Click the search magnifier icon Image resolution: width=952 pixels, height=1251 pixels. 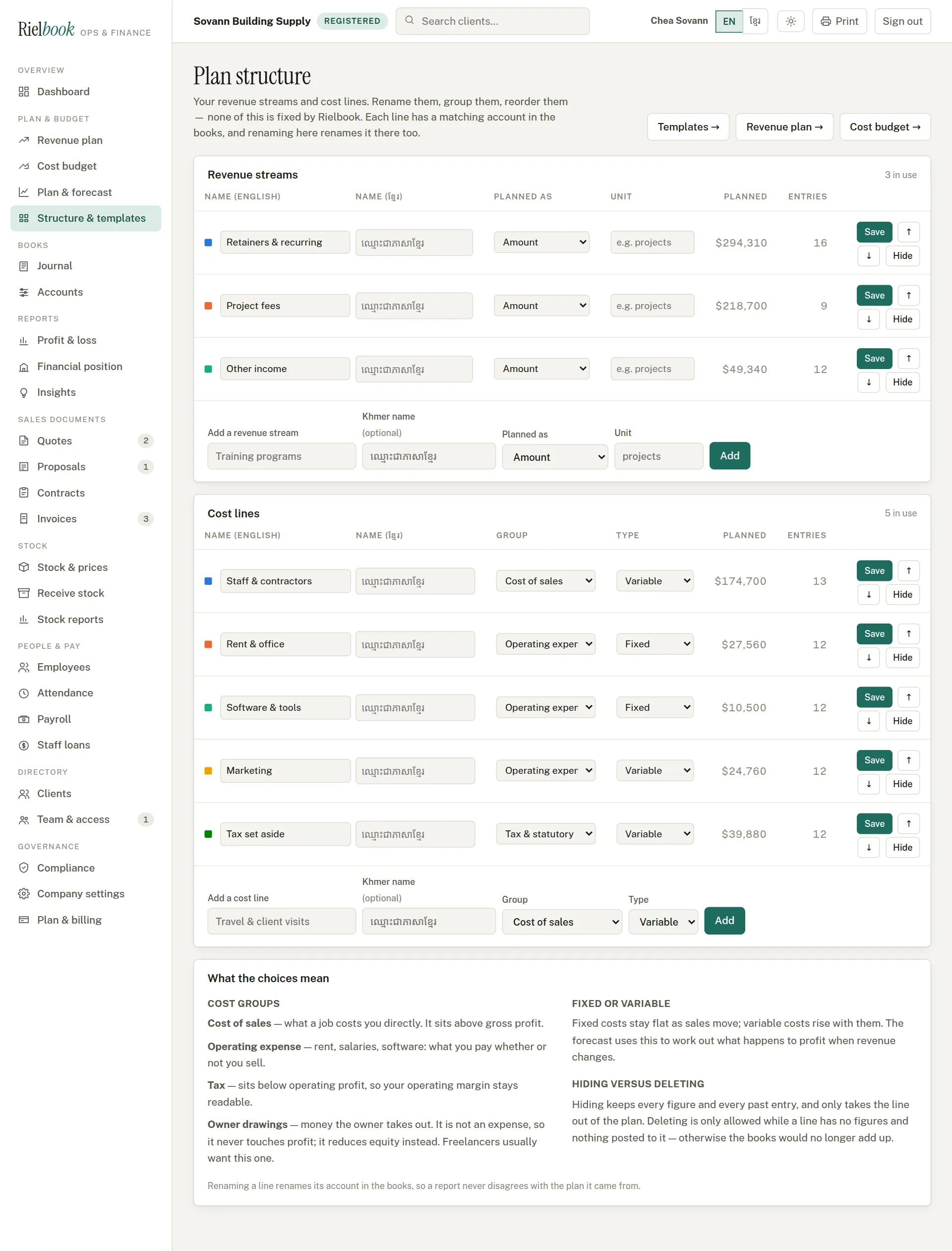[409, 20]
